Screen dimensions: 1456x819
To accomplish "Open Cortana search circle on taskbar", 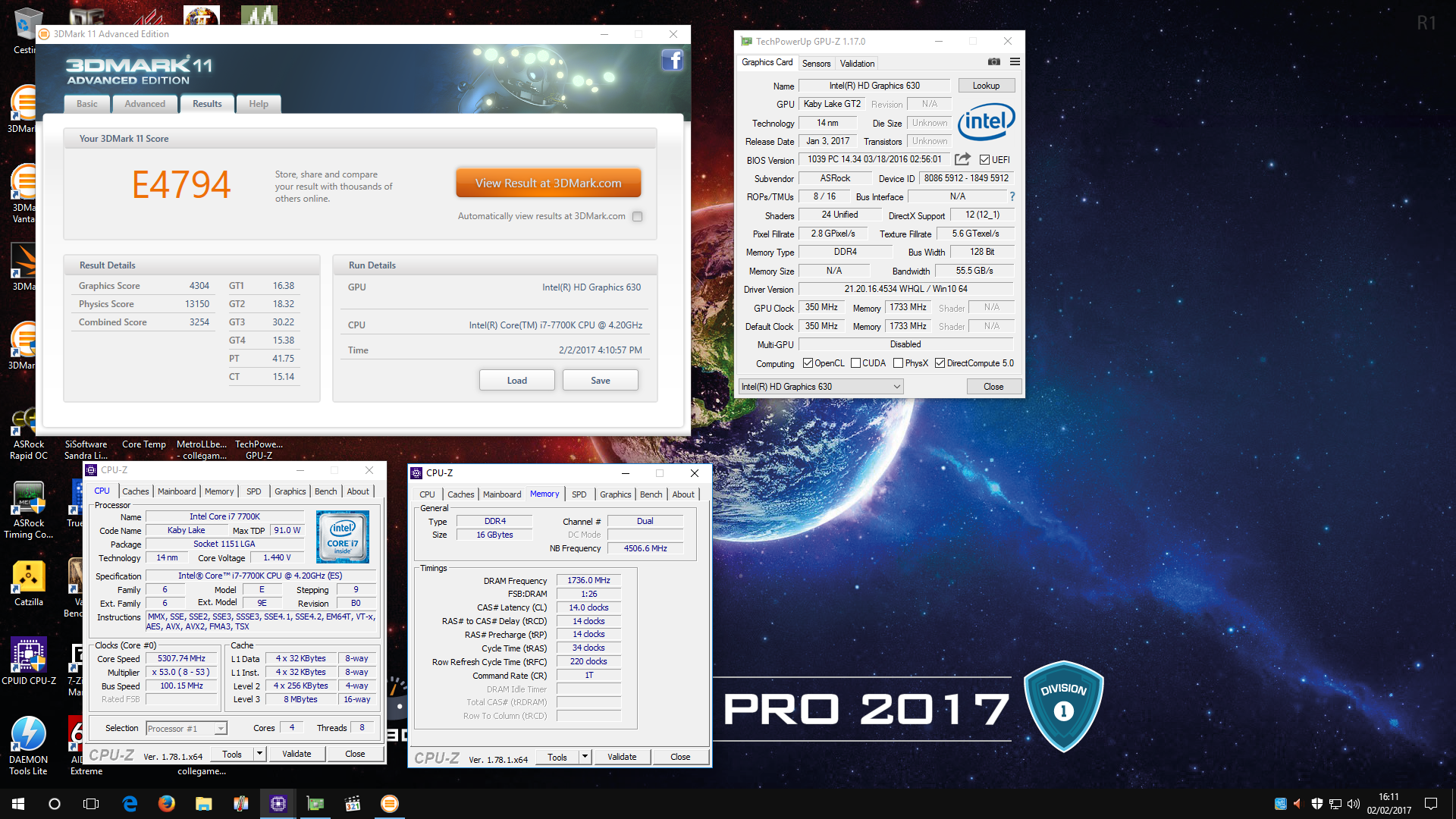I will [55, 804].
